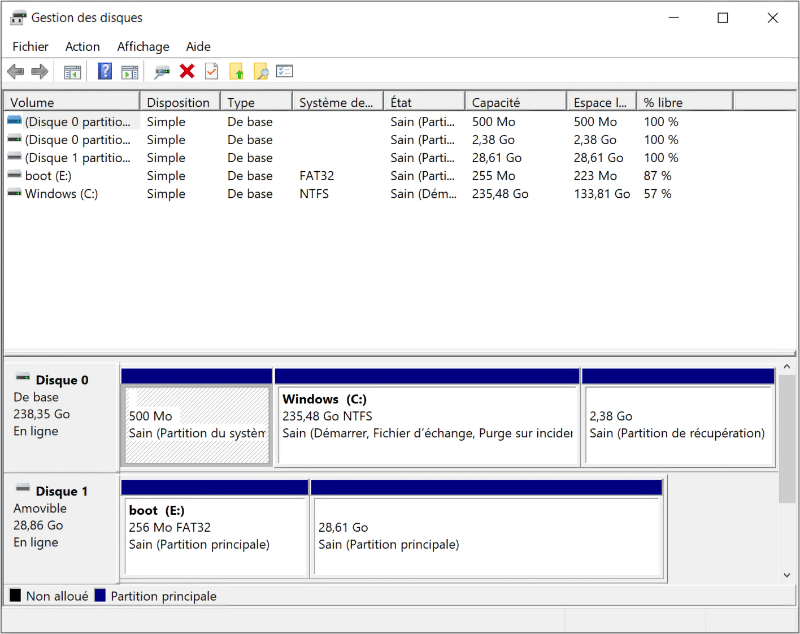Image resolution: width=800 pixels, height=634 pixels.
Task: Sort by the État column header
Action: point(424,102)
